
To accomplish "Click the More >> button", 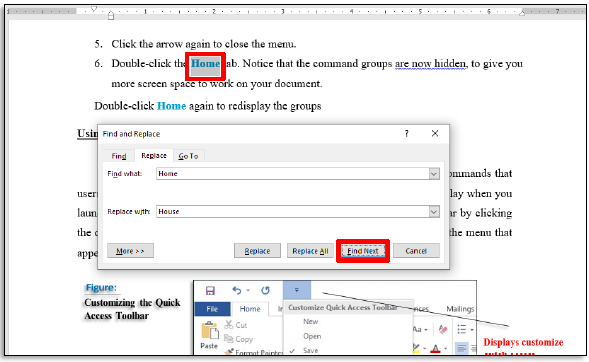I will click(x=130, y=251).
